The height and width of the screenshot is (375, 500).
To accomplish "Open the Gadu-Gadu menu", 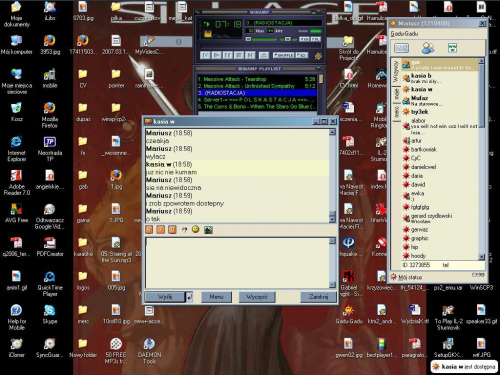I will point(404,34).
